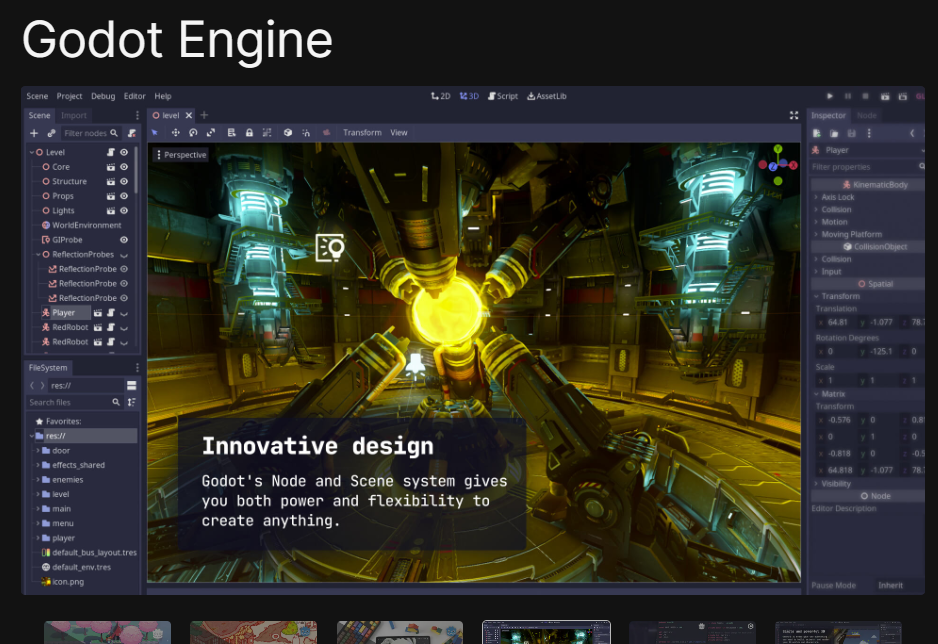Switch to the Script workspace

pyautogui.click(x=503, y=96)
